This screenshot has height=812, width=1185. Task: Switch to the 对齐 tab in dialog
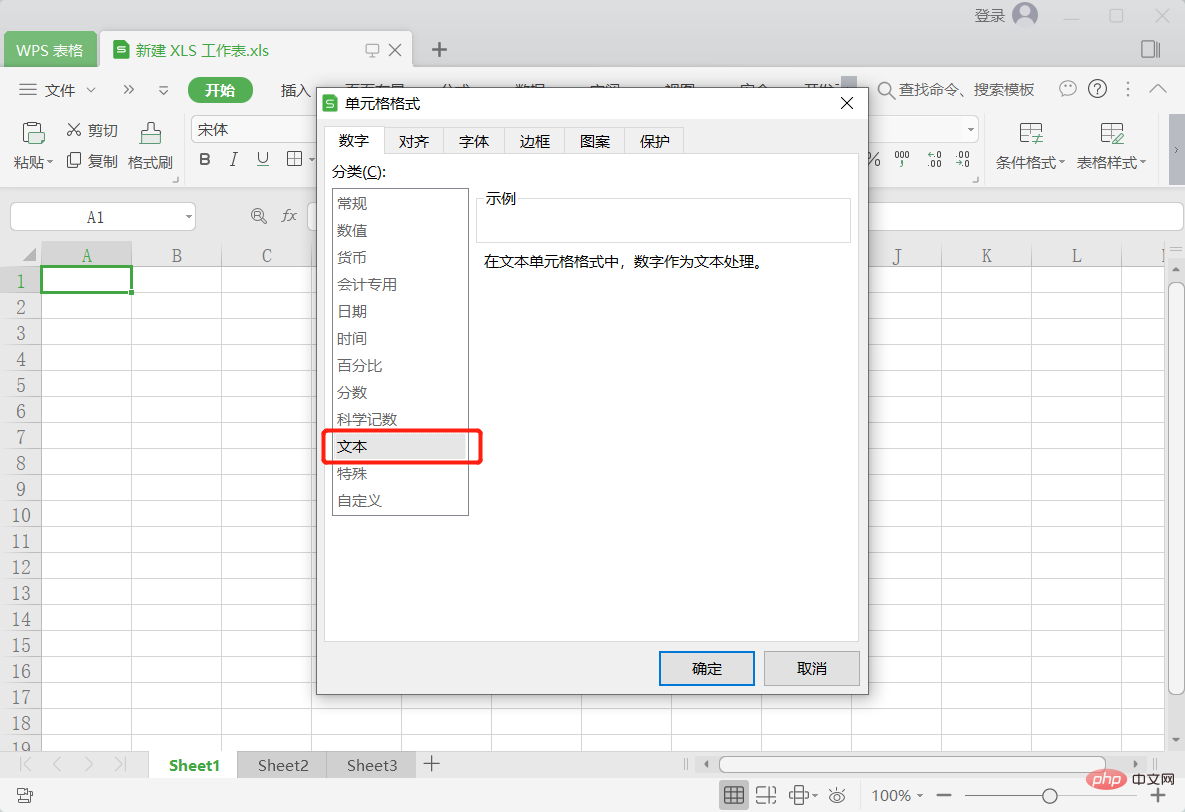point(414,141)
